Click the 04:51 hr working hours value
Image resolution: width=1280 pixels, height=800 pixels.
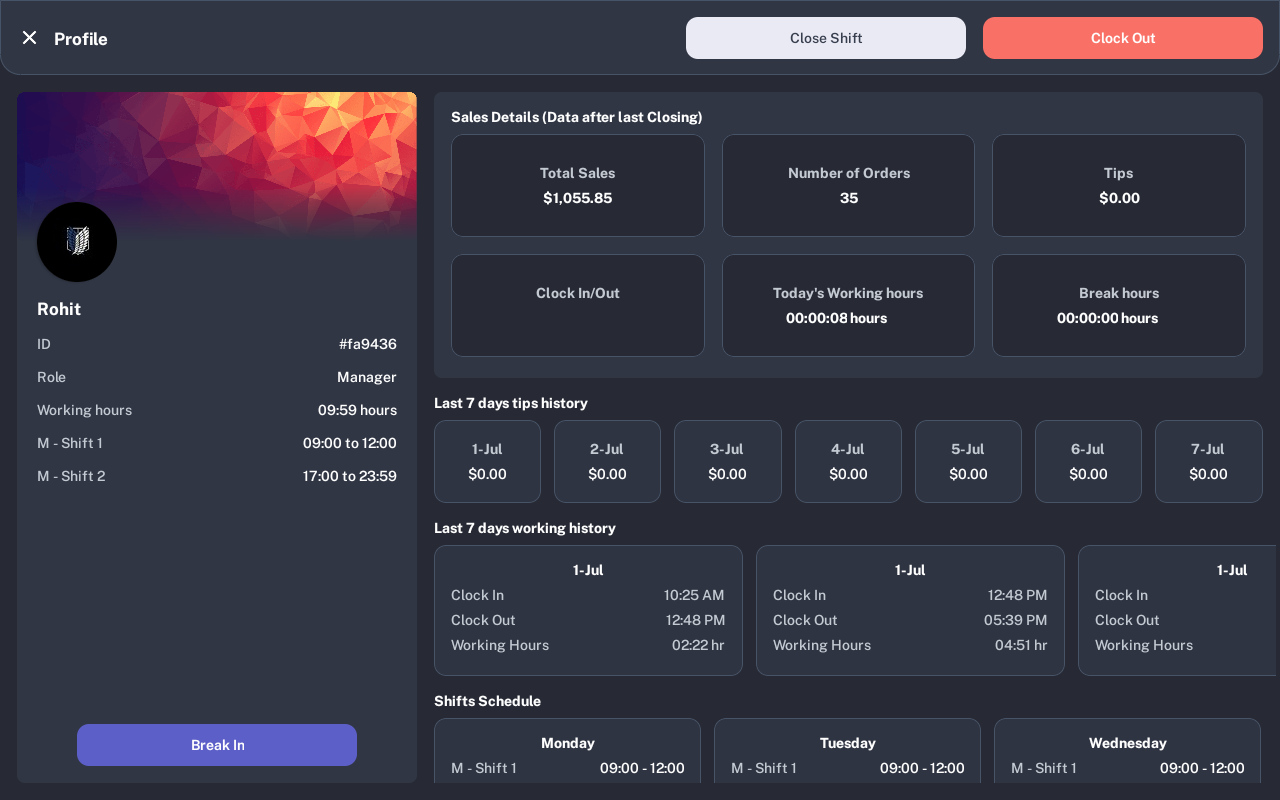pyautogui.click(x=1021, y=645)
